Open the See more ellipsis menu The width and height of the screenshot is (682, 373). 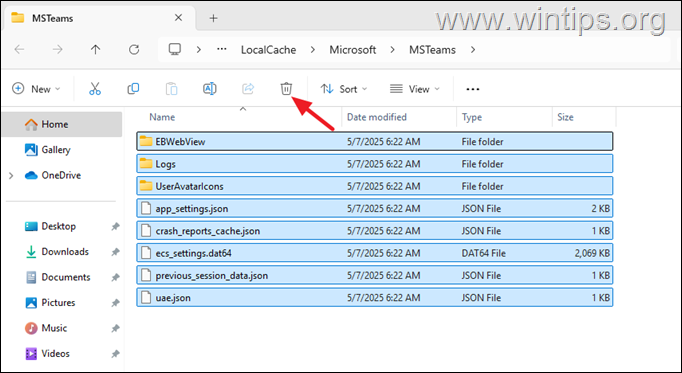472,89
